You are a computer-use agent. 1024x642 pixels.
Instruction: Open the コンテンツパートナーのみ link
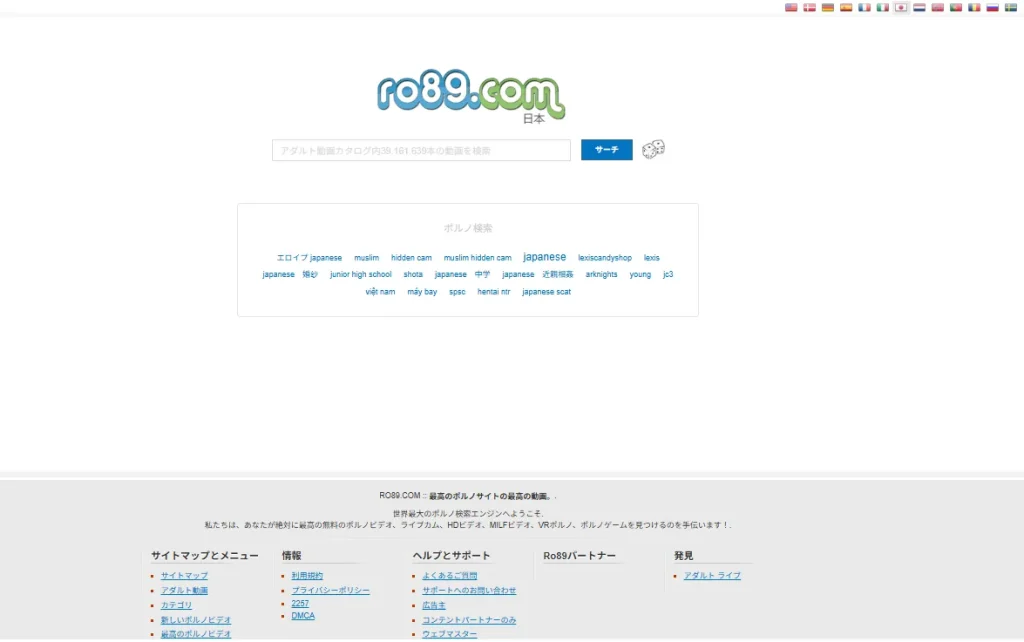[x=469, y=620]
